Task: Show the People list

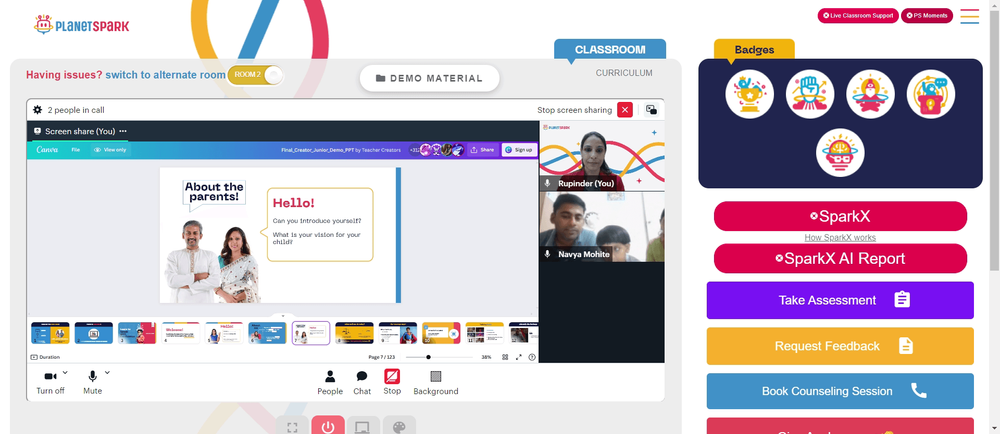Action: (330, 381)
